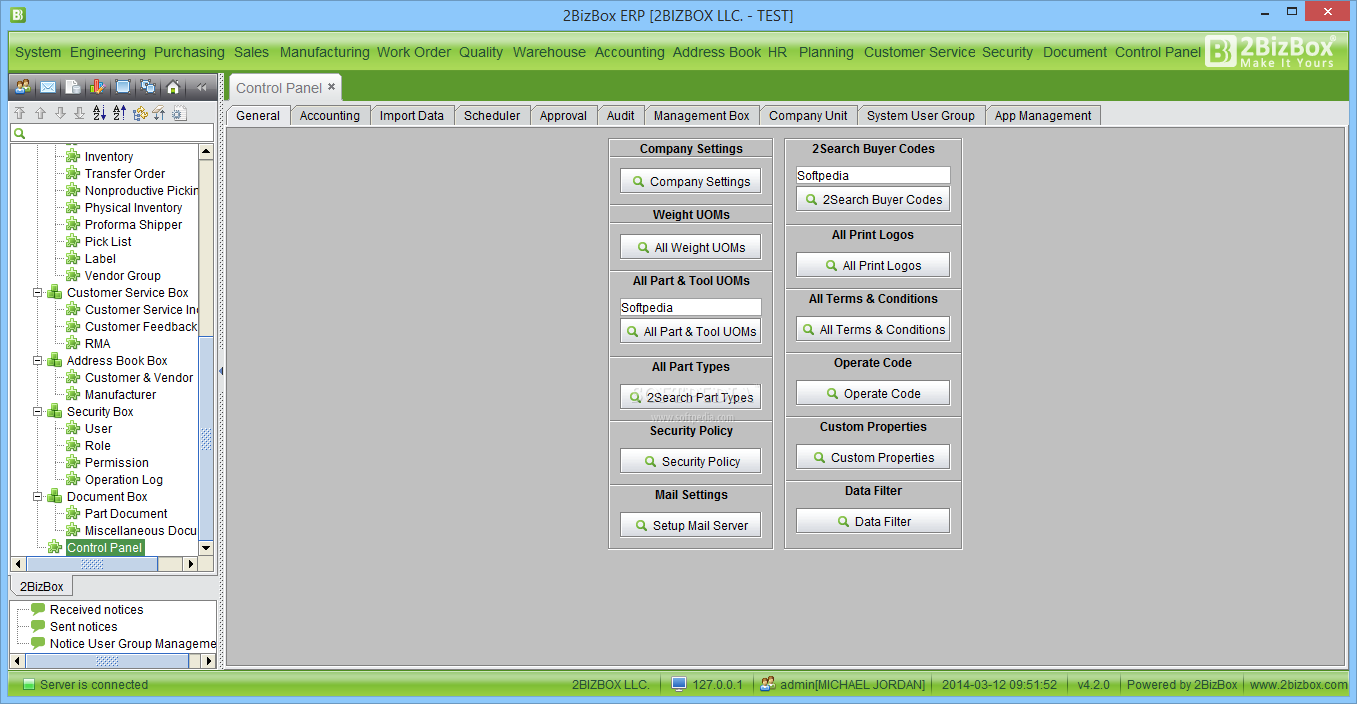Open the Accounting menu in menu bar
Screen dimensions: 1357x704
[629, 52]
